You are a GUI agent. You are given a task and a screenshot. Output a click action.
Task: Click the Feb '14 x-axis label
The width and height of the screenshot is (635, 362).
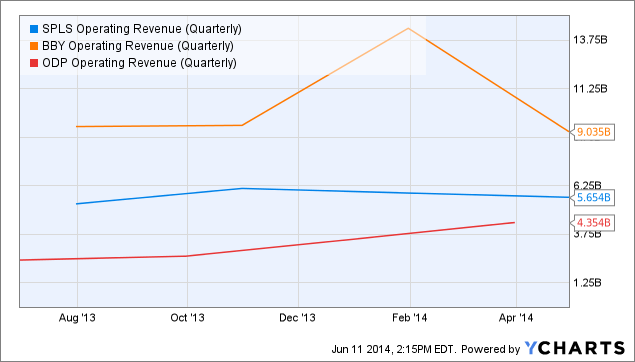pyautogui.click(x=410, y=318)
